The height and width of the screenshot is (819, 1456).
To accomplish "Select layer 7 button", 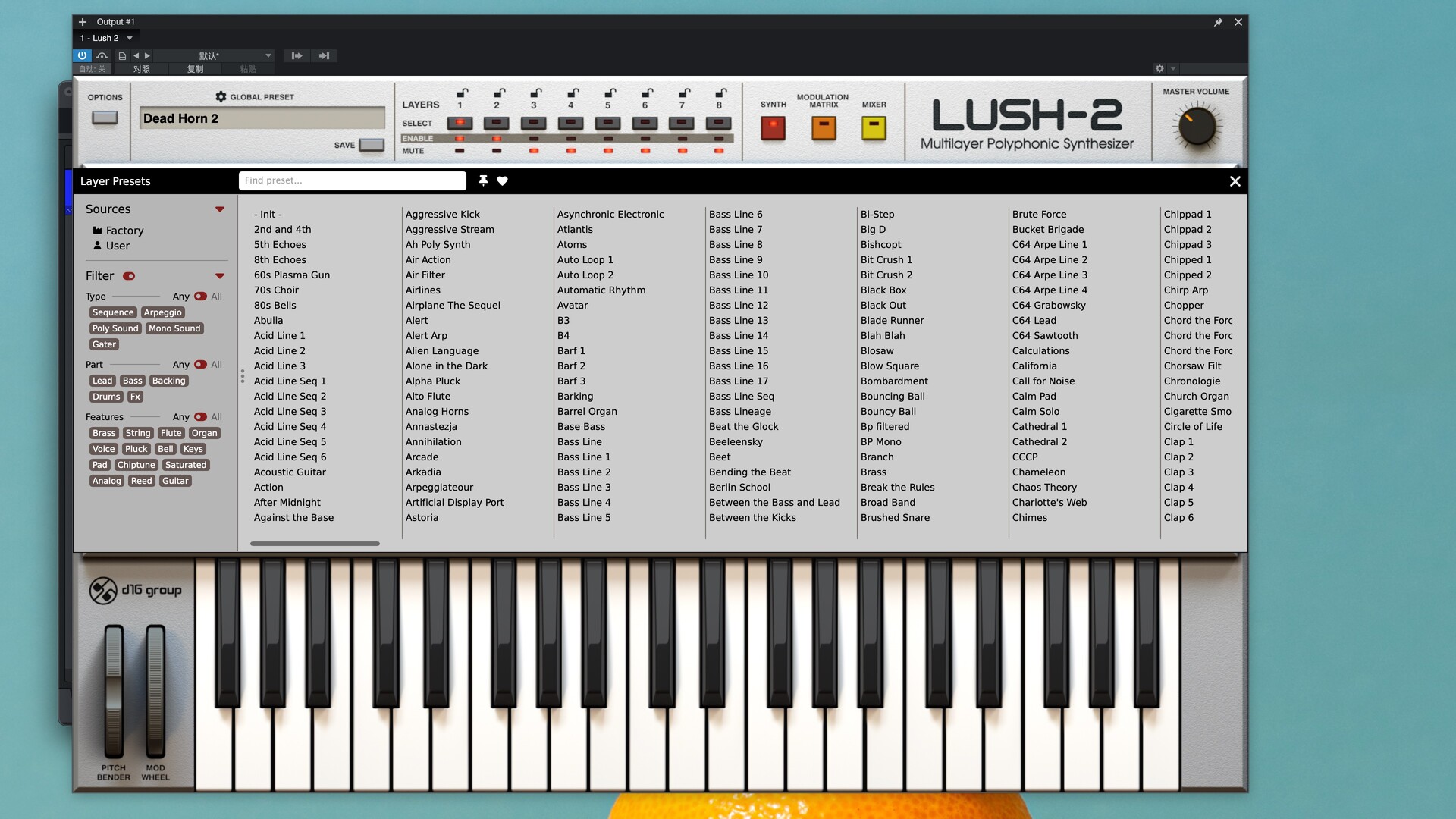I will coord(682,122).
